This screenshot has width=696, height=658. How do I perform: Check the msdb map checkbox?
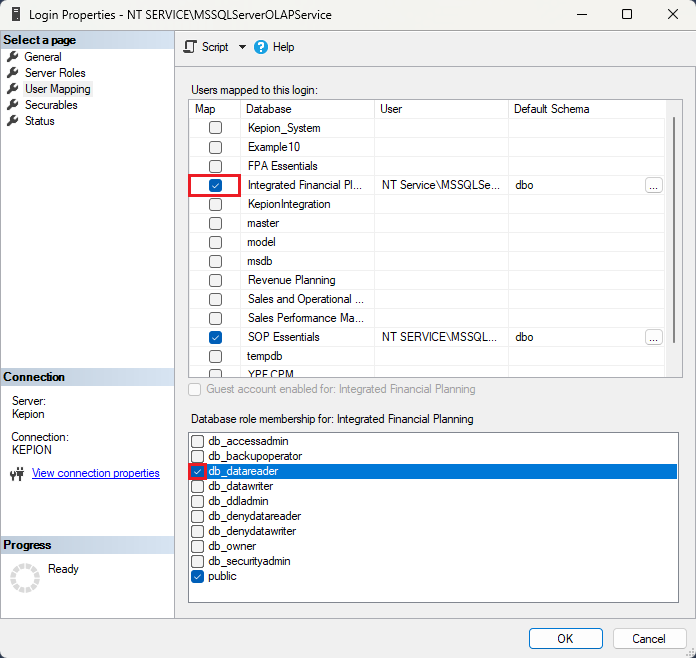pyautogui.click(x=215, y=262)
